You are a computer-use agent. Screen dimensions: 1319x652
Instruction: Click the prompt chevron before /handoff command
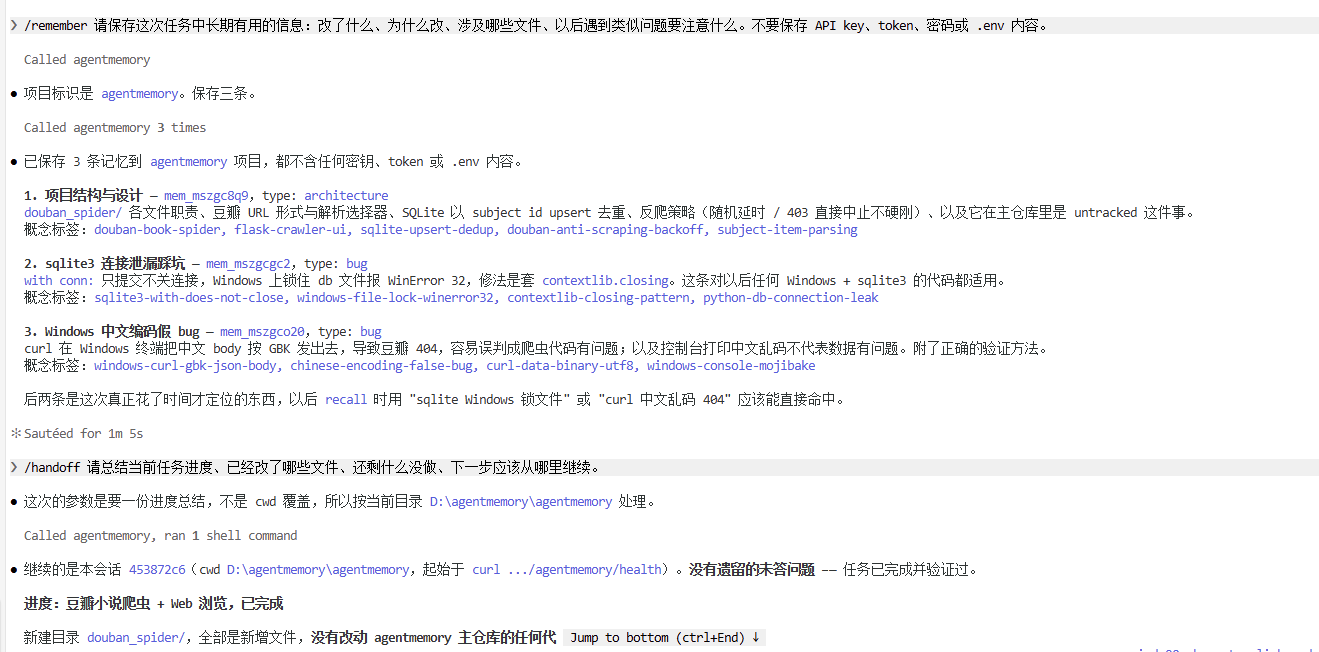click(14, 467)
